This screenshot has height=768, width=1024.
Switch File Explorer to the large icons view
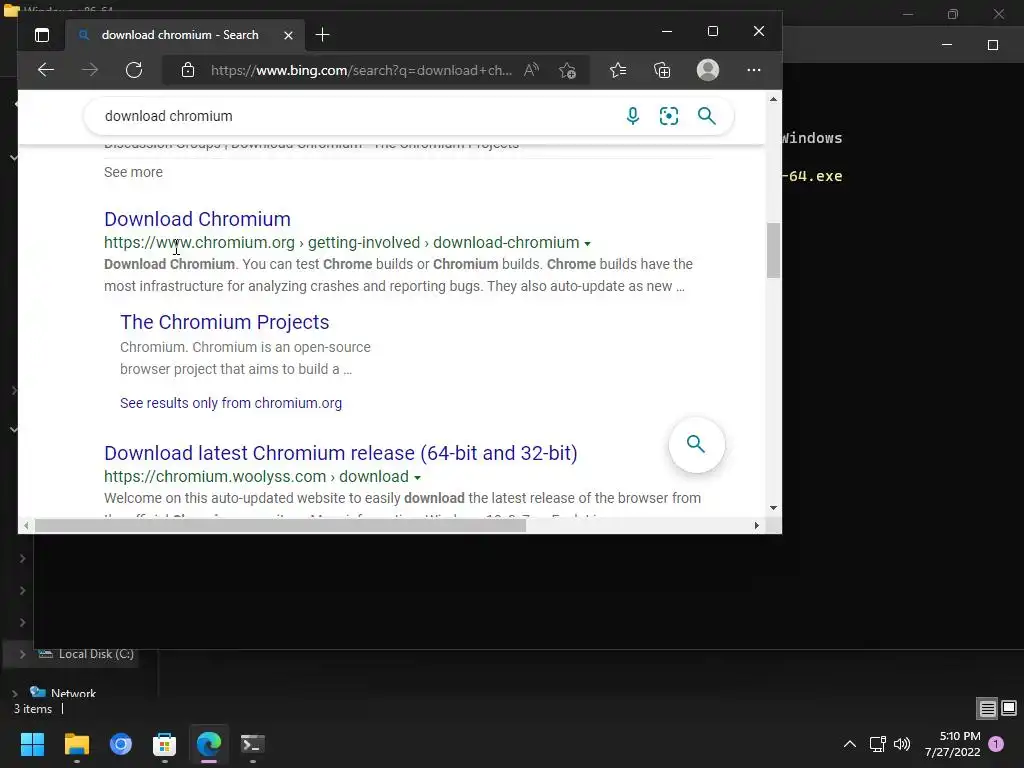(1009, 708)
